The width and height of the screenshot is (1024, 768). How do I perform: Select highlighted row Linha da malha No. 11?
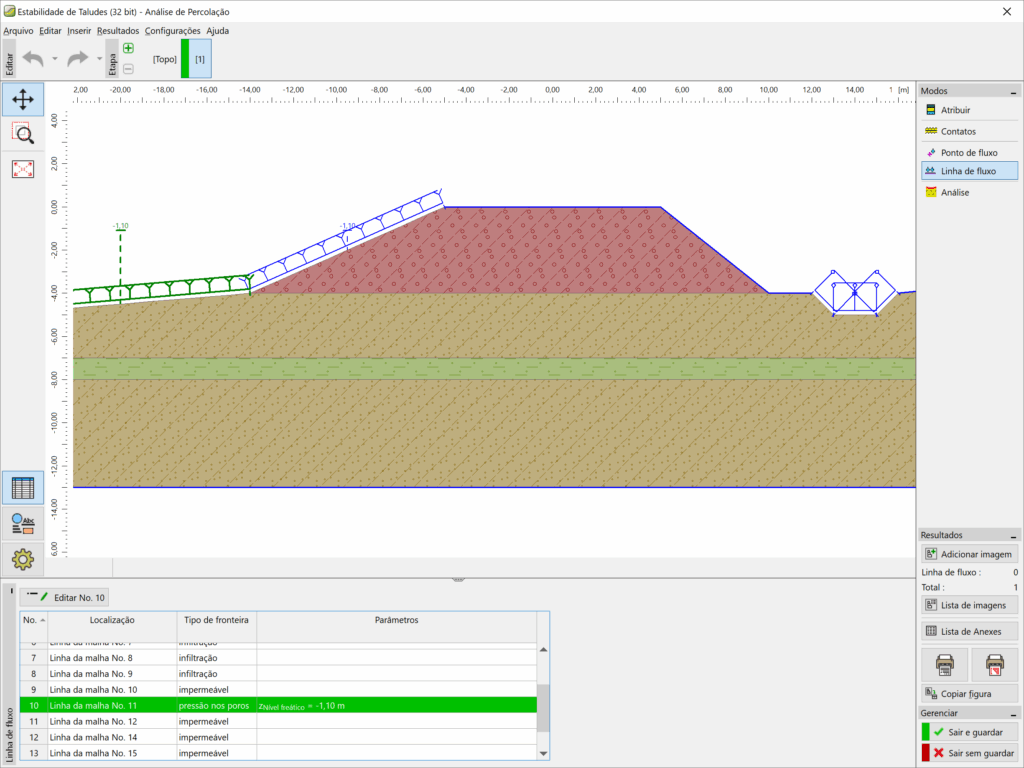[x=279, y=706]
